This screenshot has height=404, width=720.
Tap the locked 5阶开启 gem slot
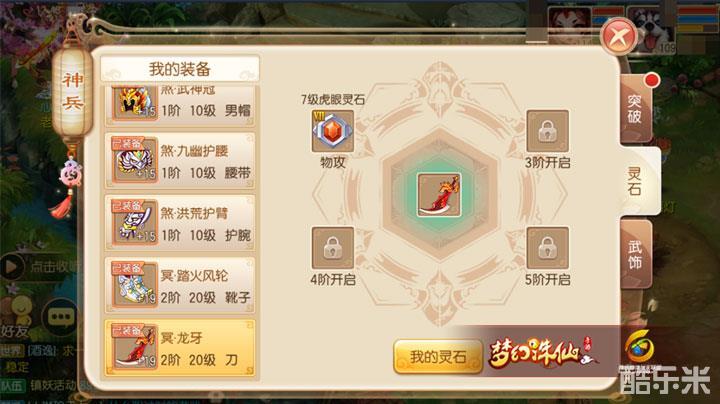coord(547,248)
